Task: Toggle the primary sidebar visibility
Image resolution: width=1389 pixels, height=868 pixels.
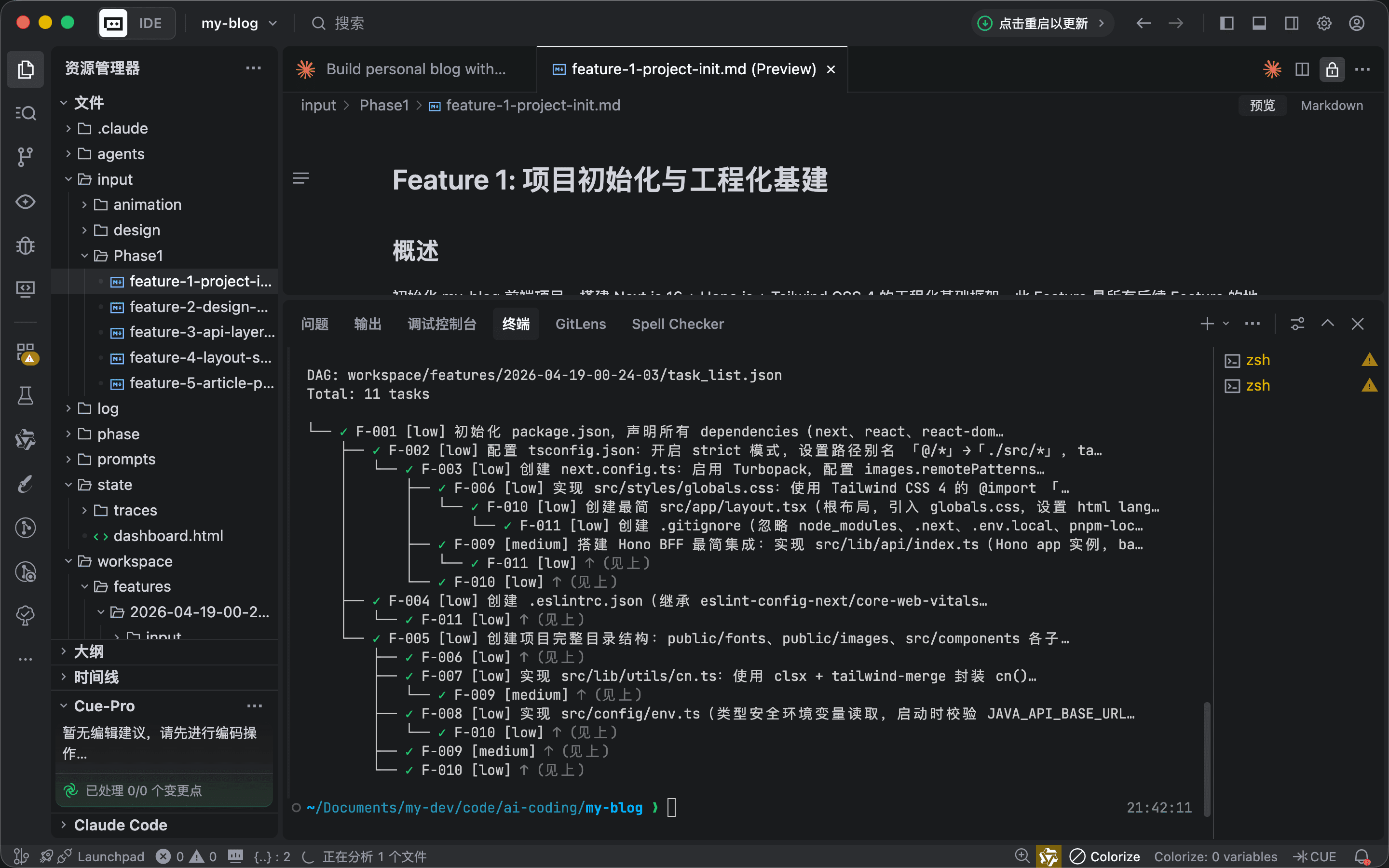Action: tap(1226, 23)
